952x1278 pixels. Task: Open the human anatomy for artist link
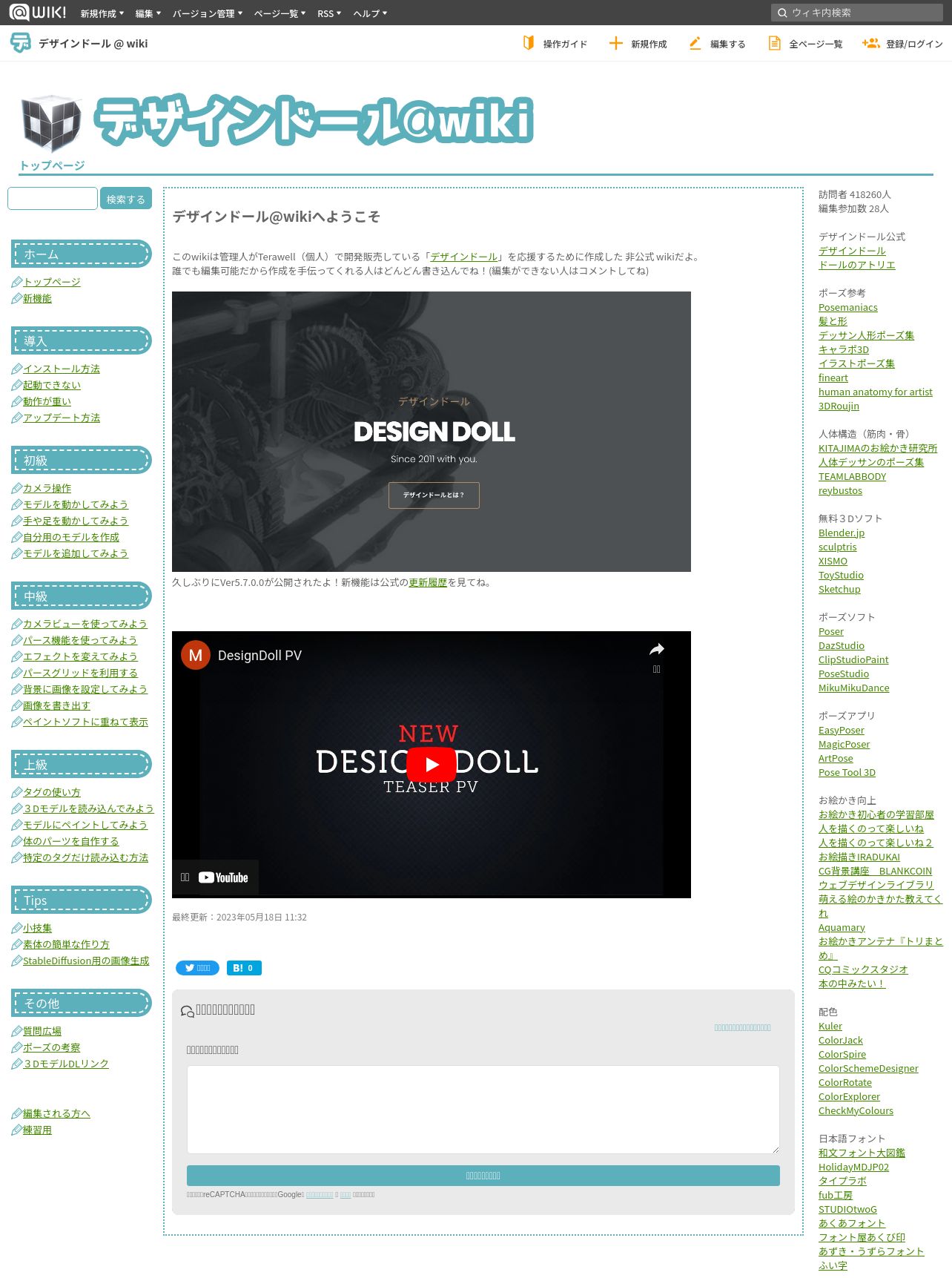pos(876,392)
